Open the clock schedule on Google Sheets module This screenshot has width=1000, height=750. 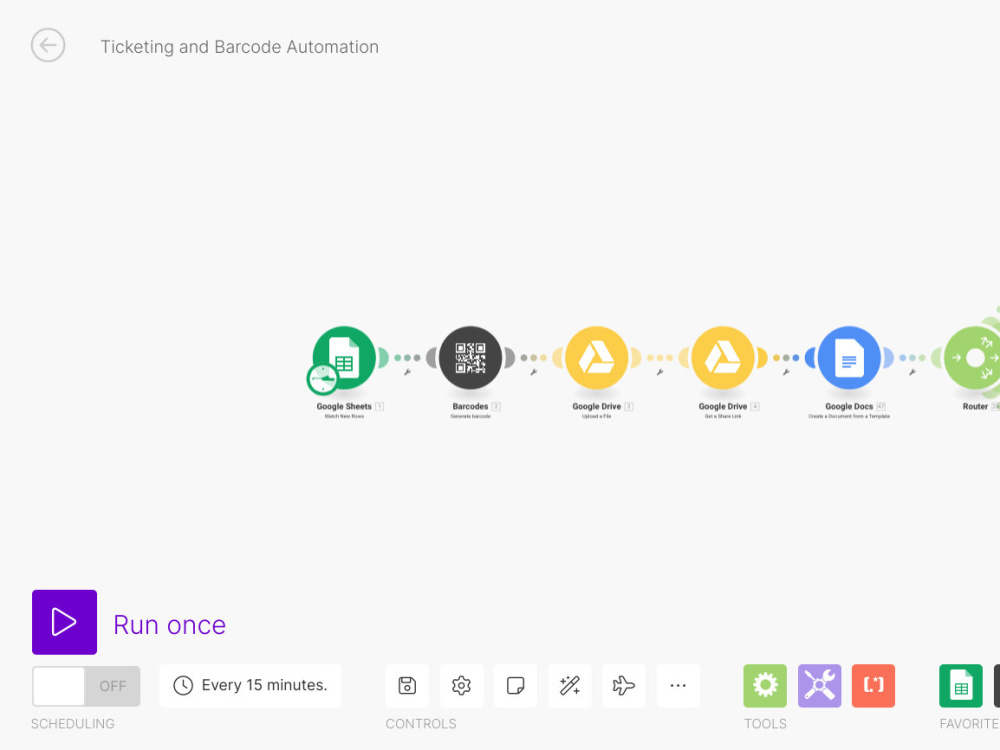pyautogui.click(x=323, y=379)
